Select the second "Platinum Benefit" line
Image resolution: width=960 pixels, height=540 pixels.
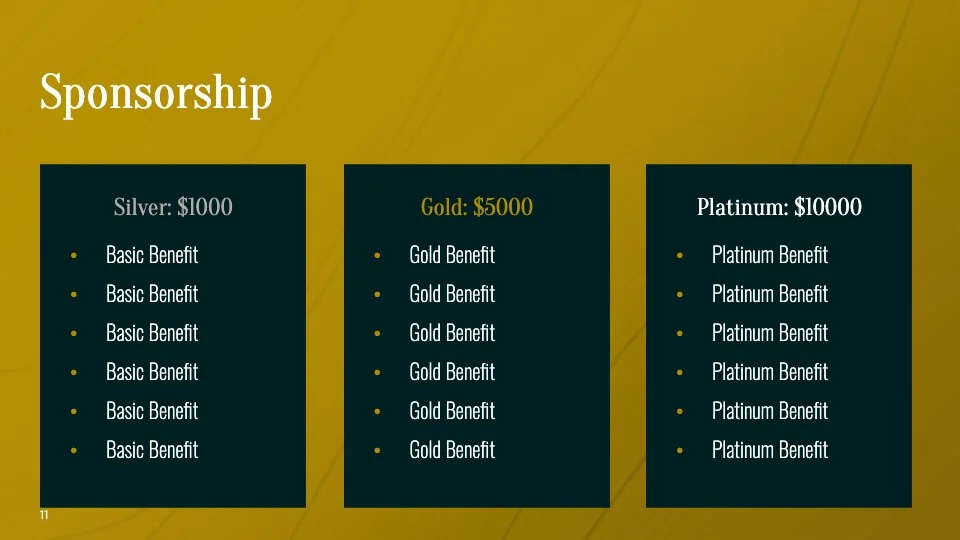[770, 294]
